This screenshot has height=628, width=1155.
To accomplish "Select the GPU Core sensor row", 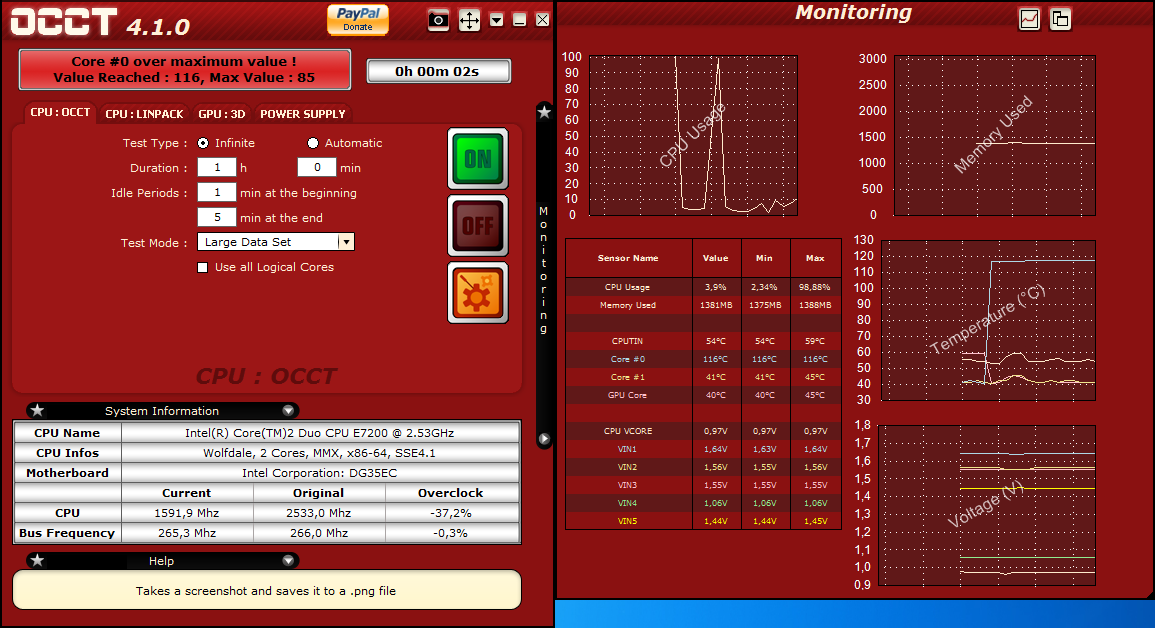I will click(x=703, y=395).
